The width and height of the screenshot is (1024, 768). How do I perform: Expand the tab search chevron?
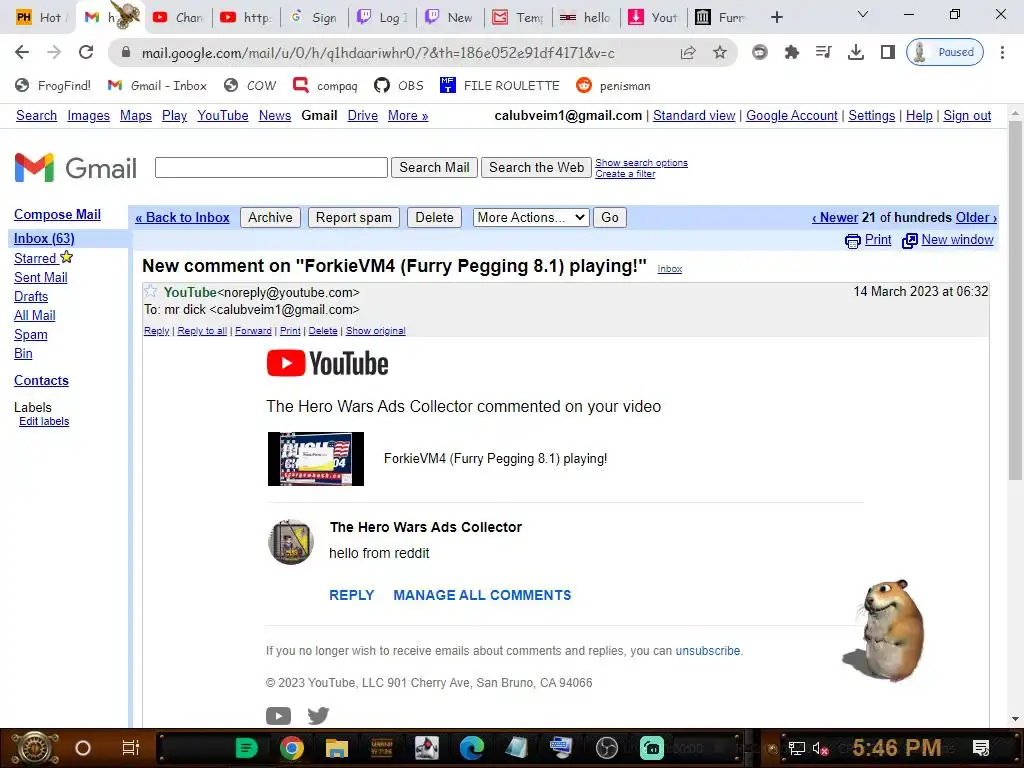pos(863,14)
